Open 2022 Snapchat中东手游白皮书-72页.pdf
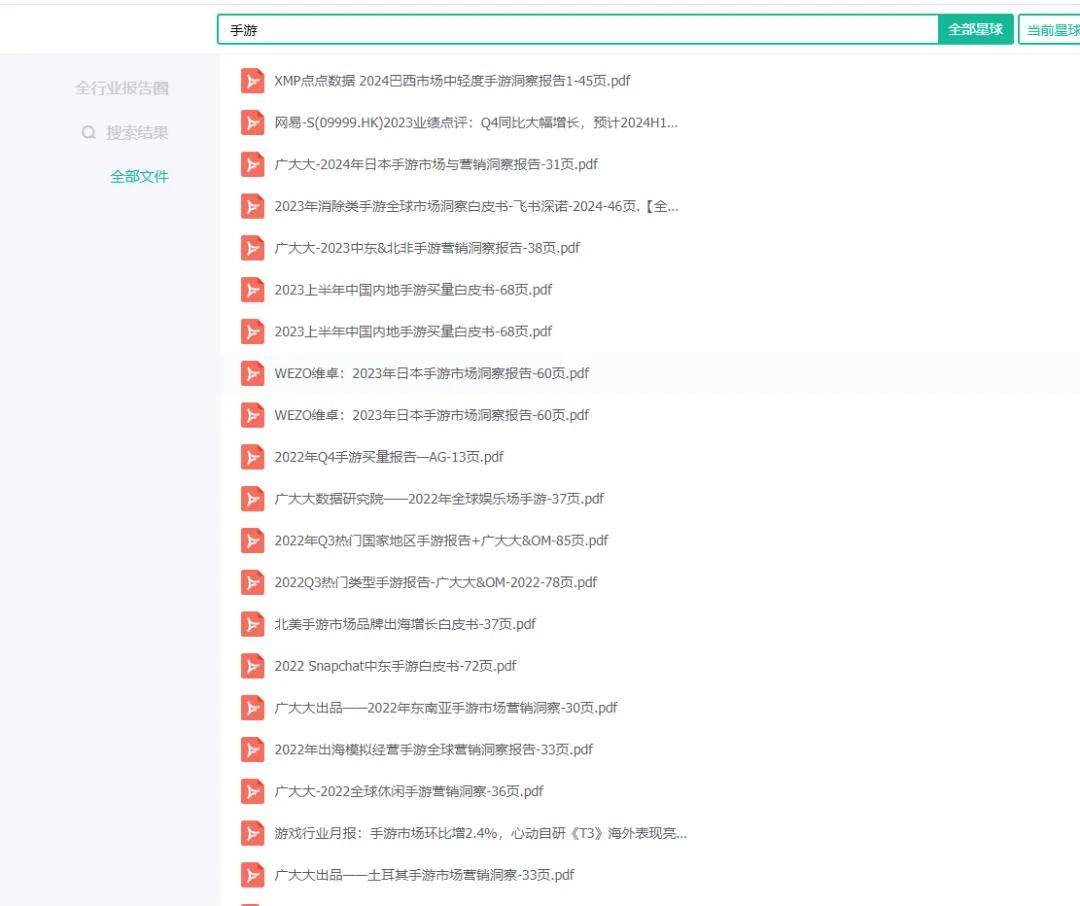The image size is (1080, 906). point(395,666)
